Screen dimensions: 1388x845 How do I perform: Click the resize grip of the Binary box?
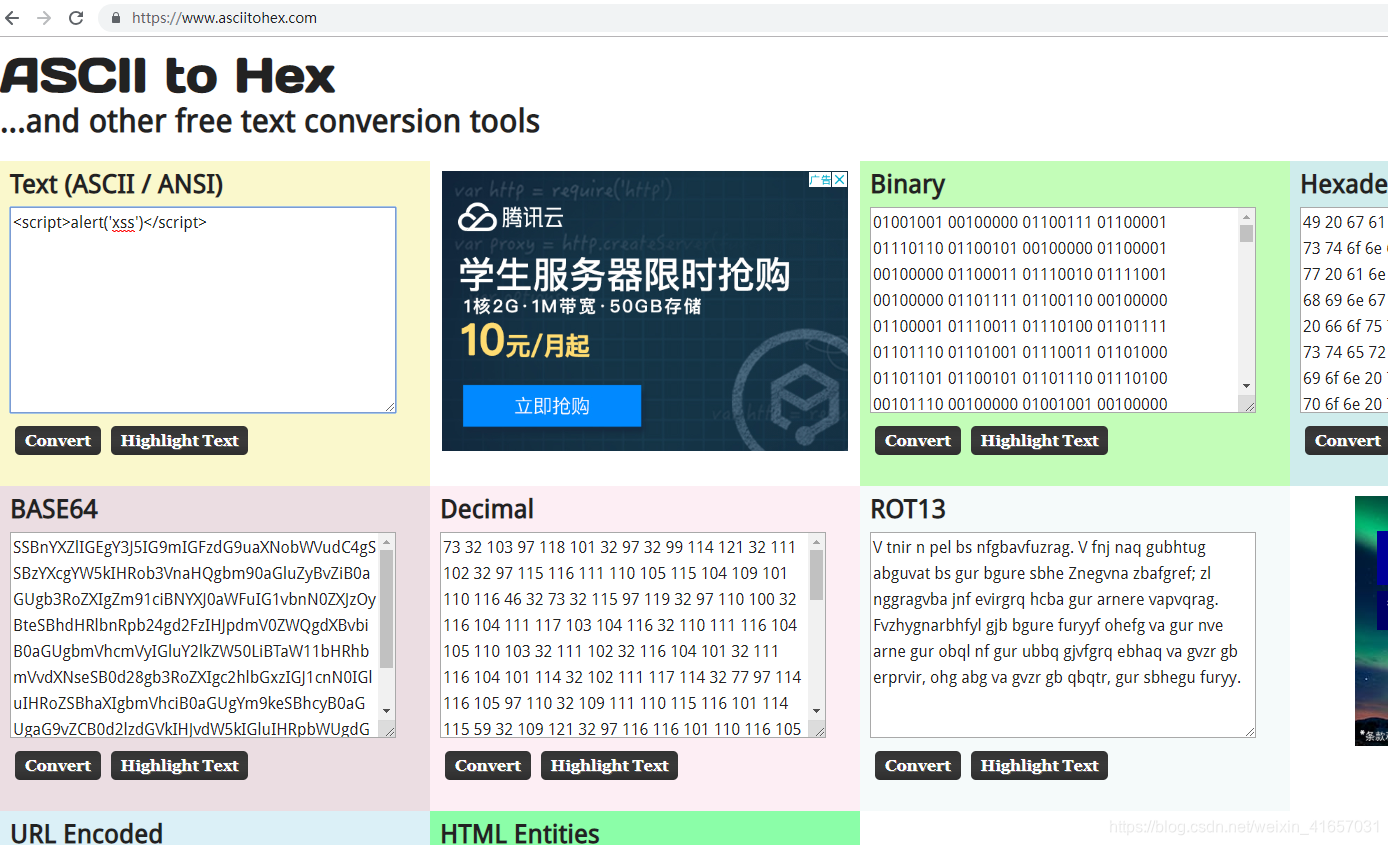pos(1248,404)
